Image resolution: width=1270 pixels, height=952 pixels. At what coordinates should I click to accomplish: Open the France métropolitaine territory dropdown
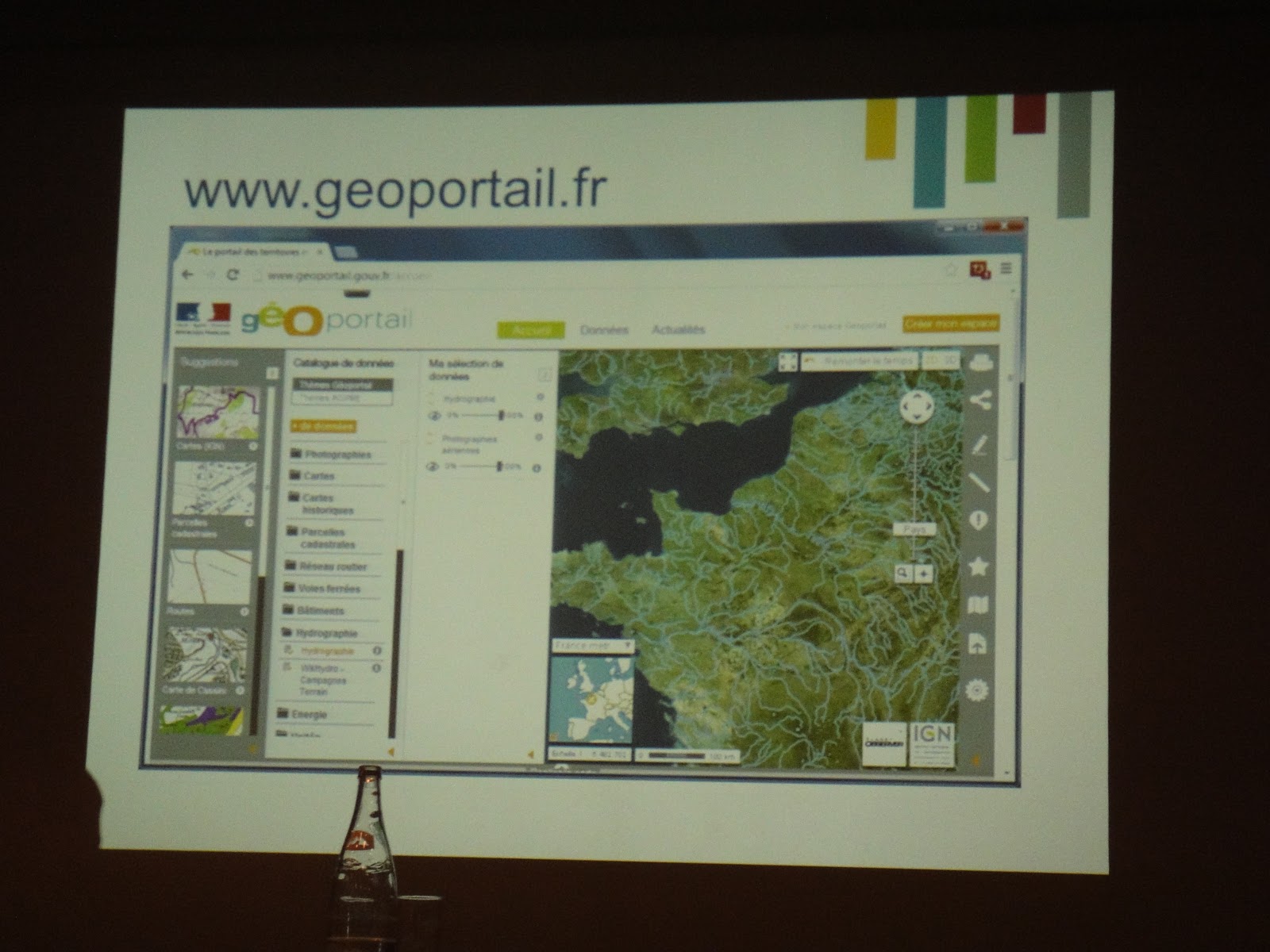click(592, 646)
